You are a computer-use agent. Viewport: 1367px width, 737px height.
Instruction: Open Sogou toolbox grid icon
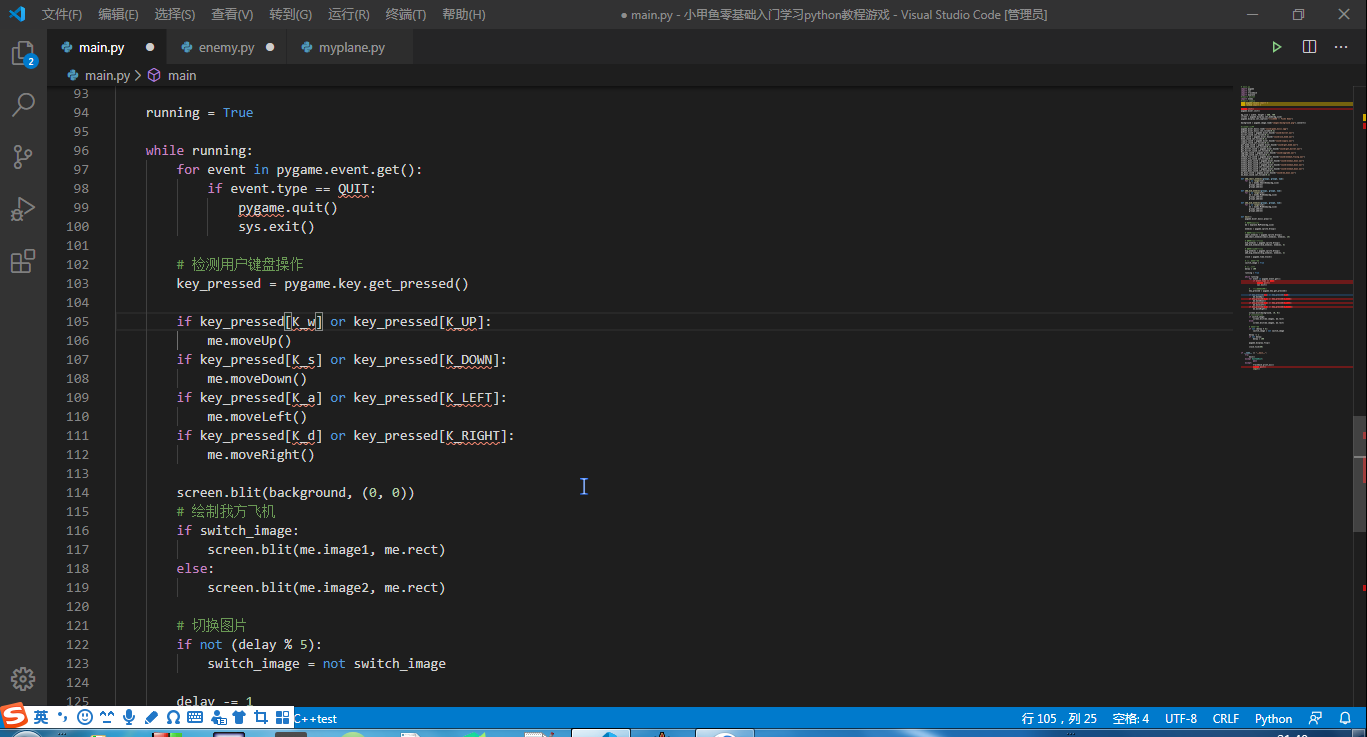click(x=283, y=717)
